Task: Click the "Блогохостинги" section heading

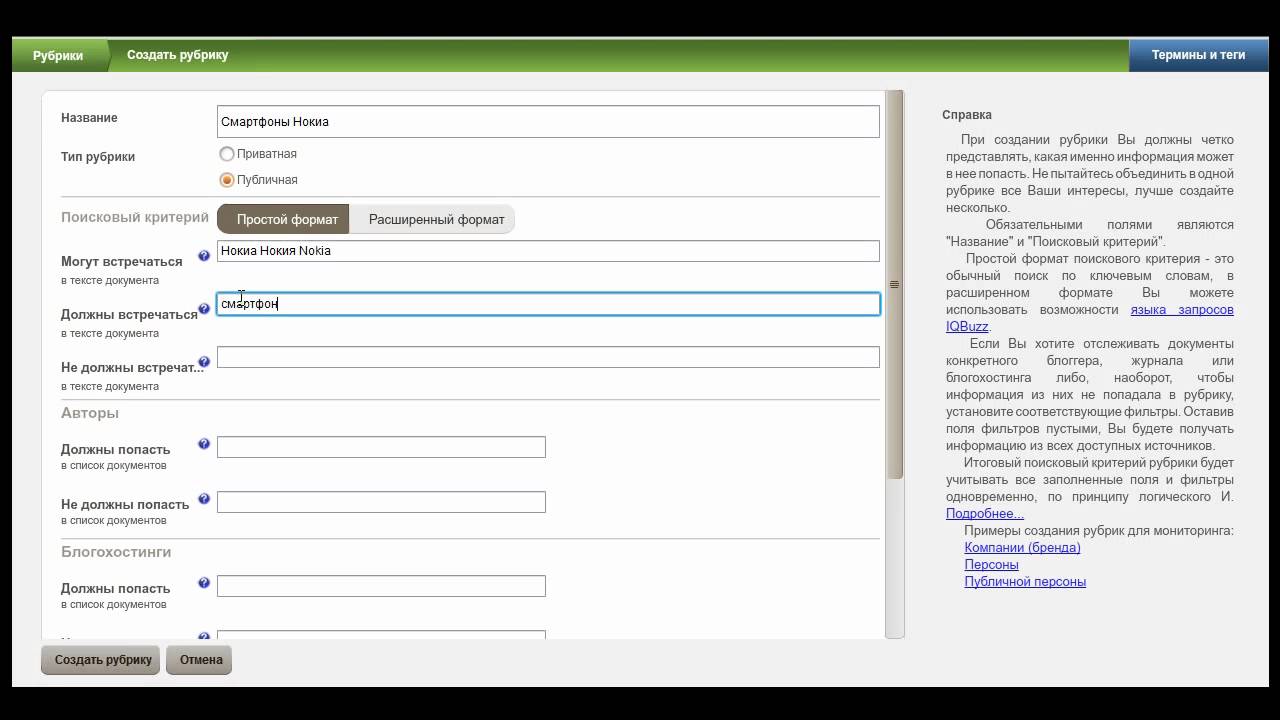Action: (116, 552)
